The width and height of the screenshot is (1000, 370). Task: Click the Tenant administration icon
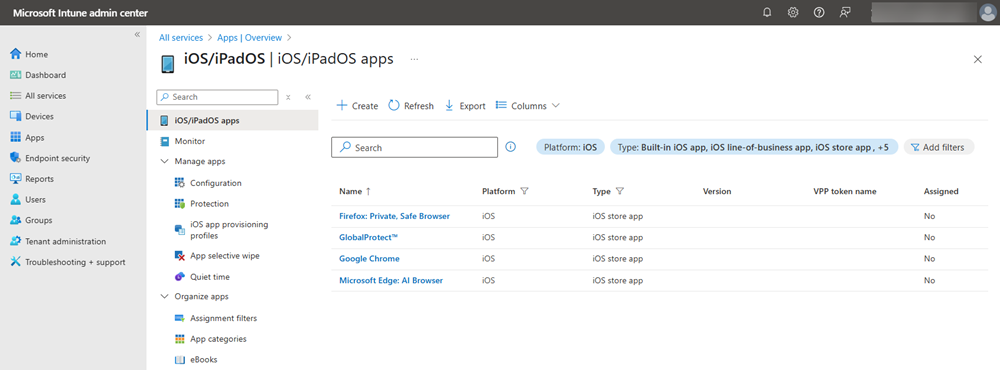(16, 241)
